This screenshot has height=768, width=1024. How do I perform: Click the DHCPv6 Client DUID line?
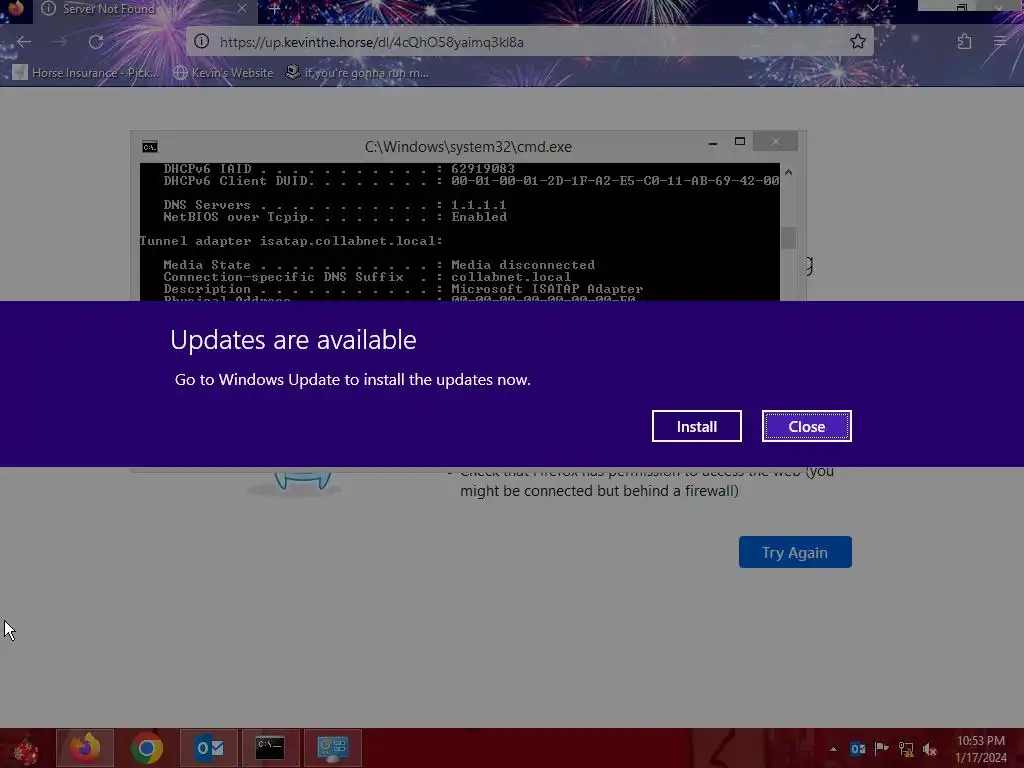click(471, 181)
